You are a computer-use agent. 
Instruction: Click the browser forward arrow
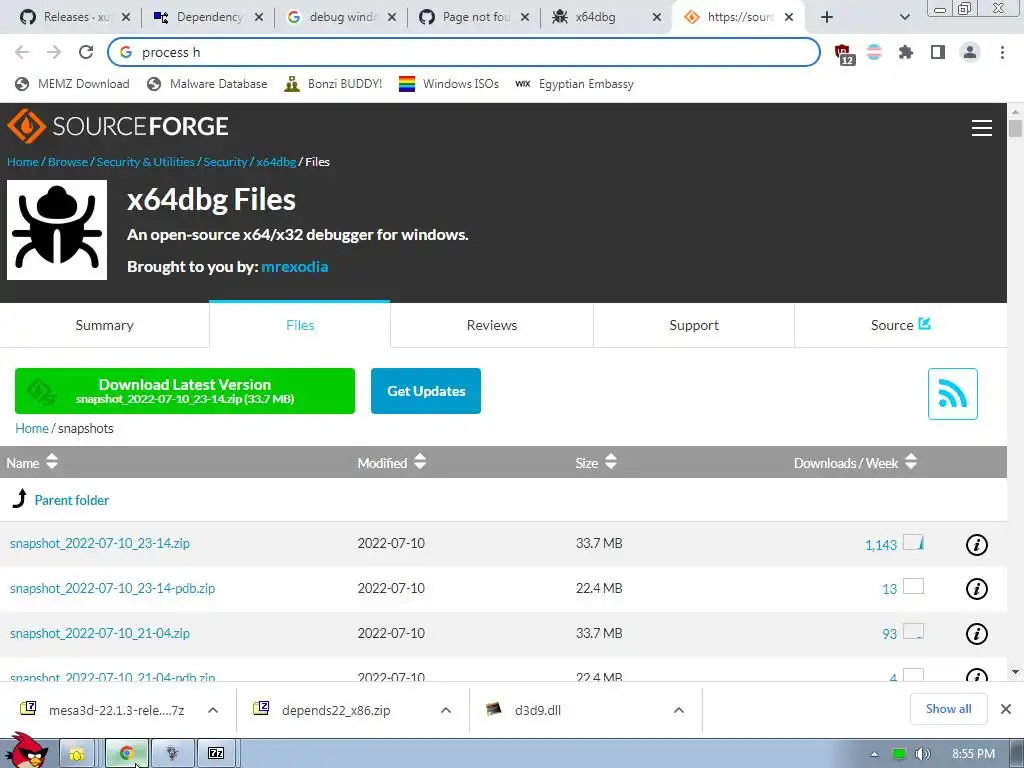click(x=54, y=52)
